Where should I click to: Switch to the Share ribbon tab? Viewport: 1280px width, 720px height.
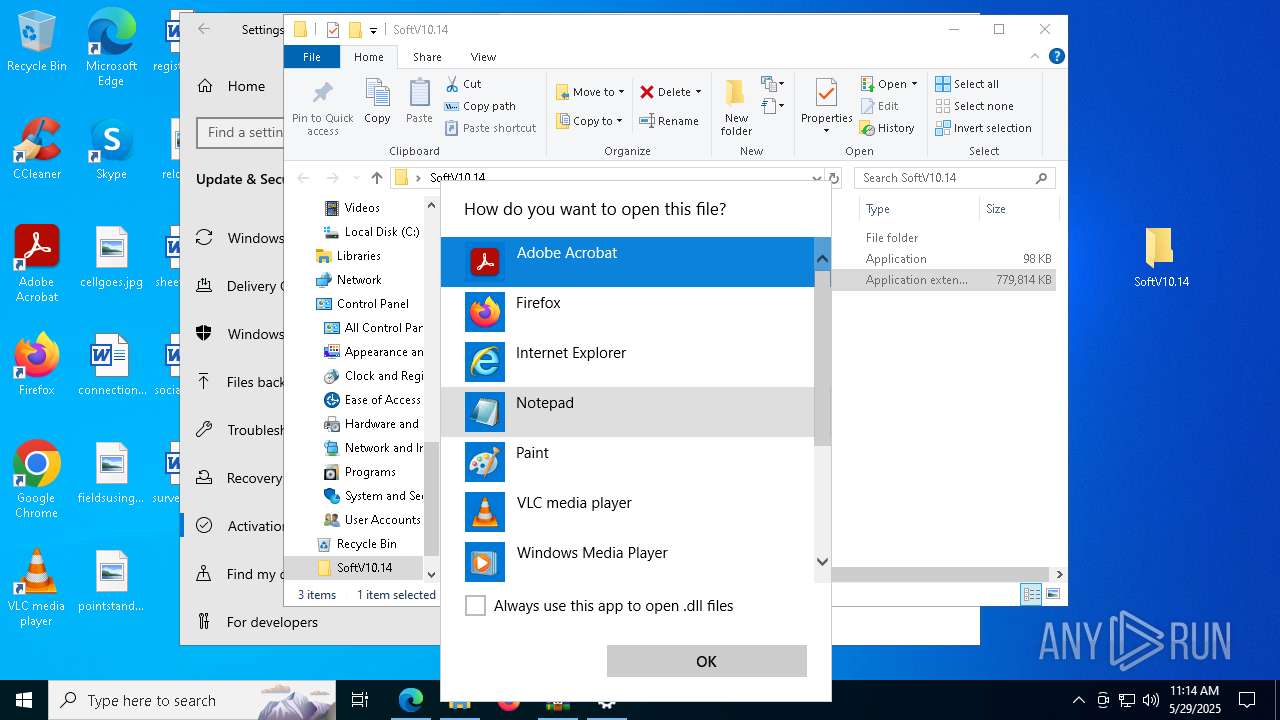pyautogui.click(x=427, y=57)
